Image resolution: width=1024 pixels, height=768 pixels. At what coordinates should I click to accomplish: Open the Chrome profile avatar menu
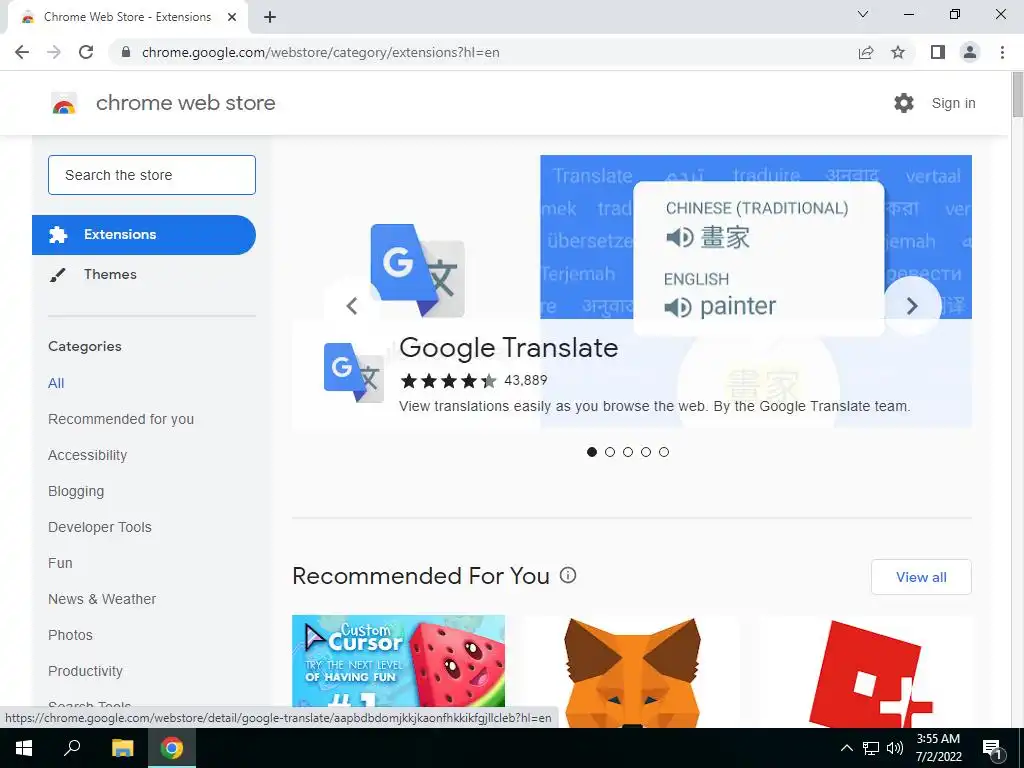coord(970,52)
